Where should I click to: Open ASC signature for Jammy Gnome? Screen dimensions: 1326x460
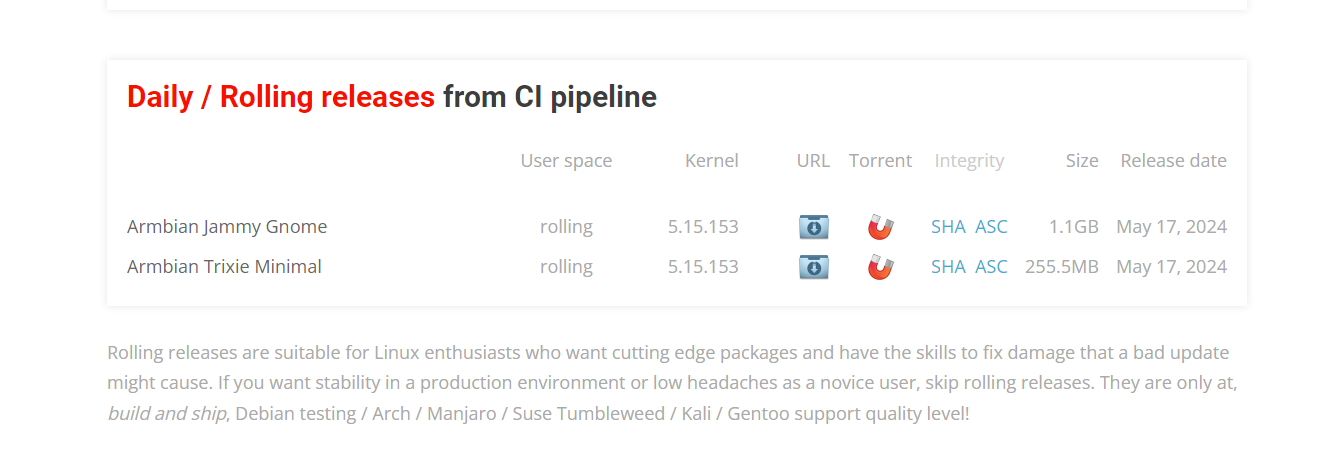coord(991,227)
